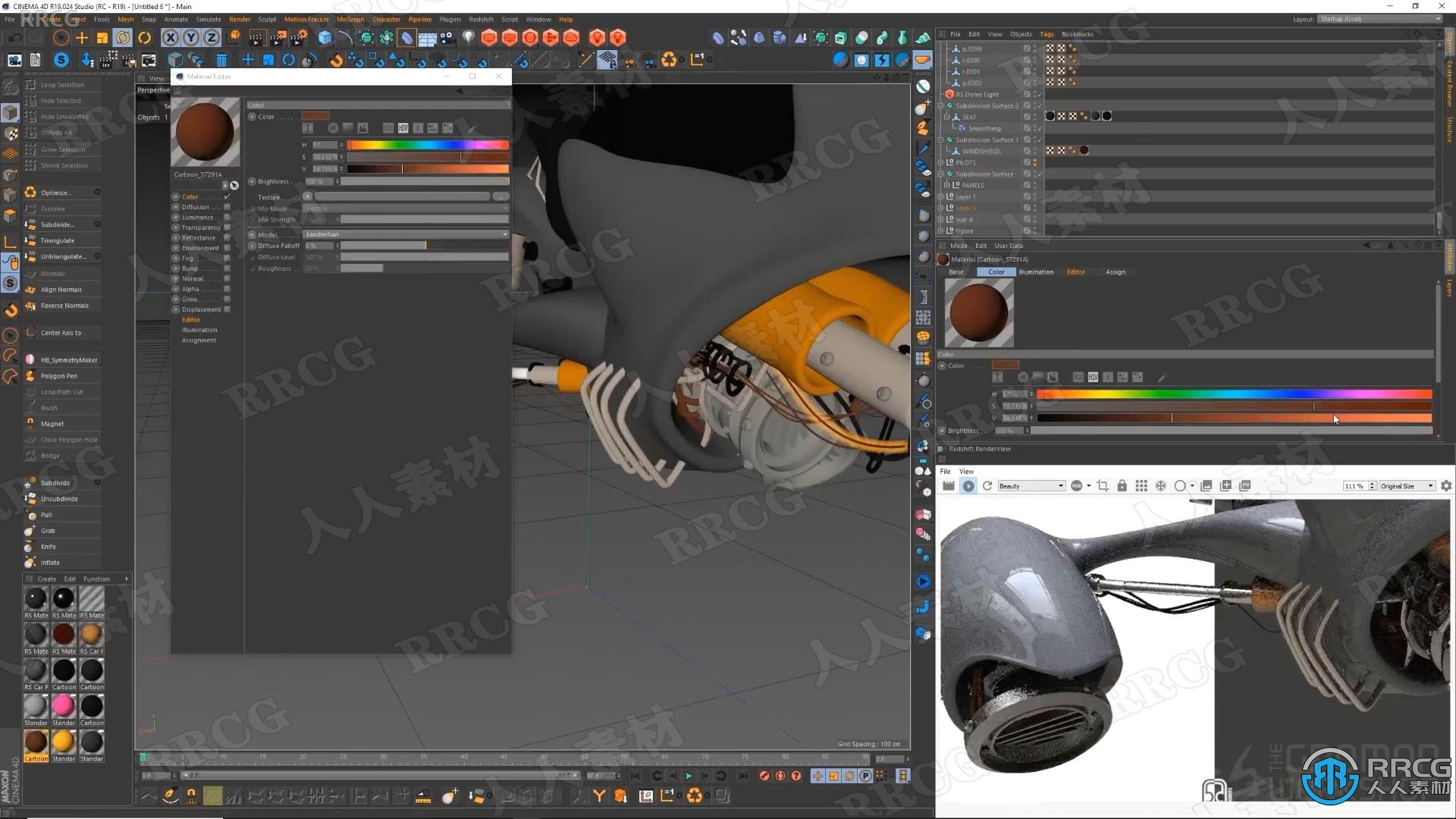Expand the PILOTS object in Object Manager
Screen dimensions: 1456x819
tap(941, 162)
